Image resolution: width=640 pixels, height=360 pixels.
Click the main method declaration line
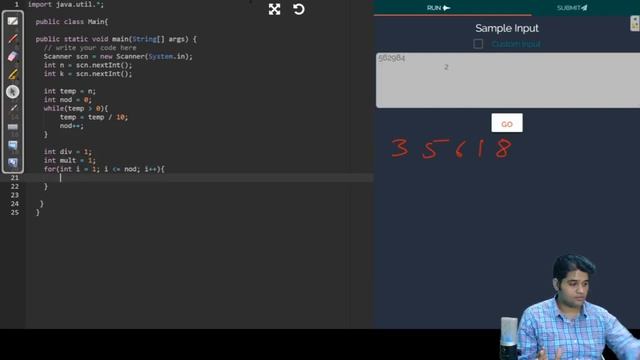click(x=116, y=39)
